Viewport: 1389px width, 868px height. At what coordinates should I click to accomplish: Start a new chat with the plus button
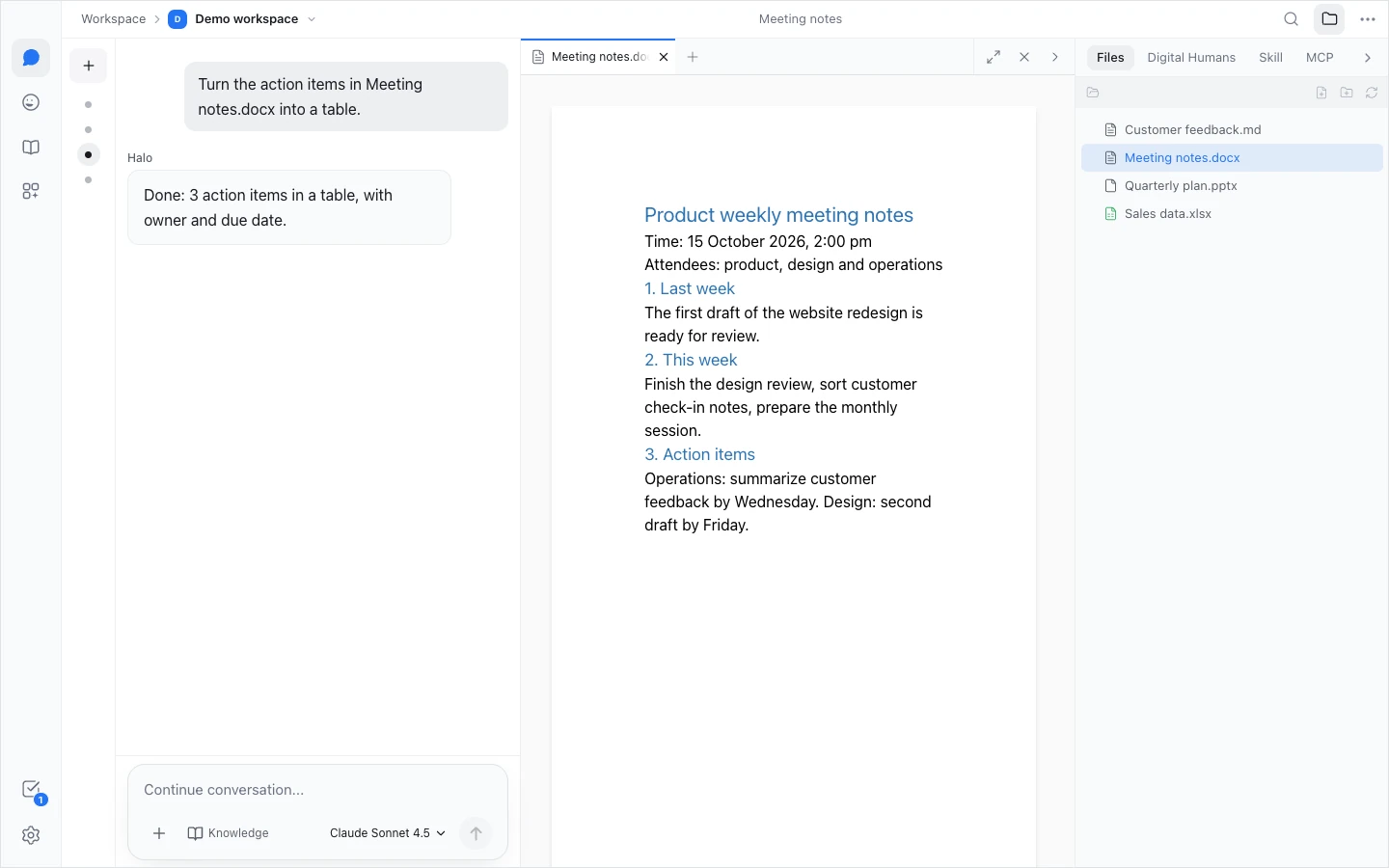pos(89,66)
